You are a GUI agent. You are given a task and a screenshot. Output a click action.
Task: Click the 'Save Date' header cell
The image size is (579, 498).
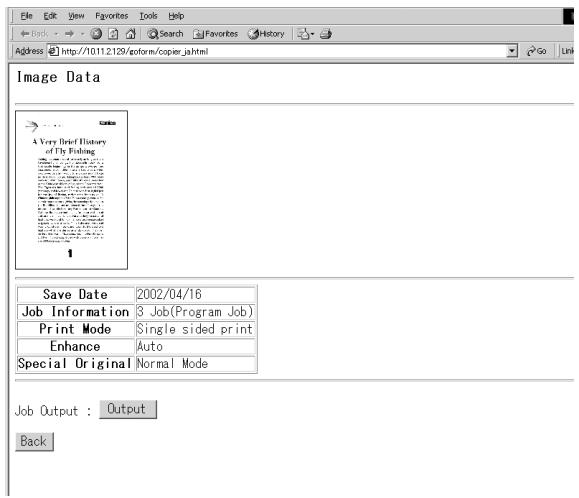point(76,294)
